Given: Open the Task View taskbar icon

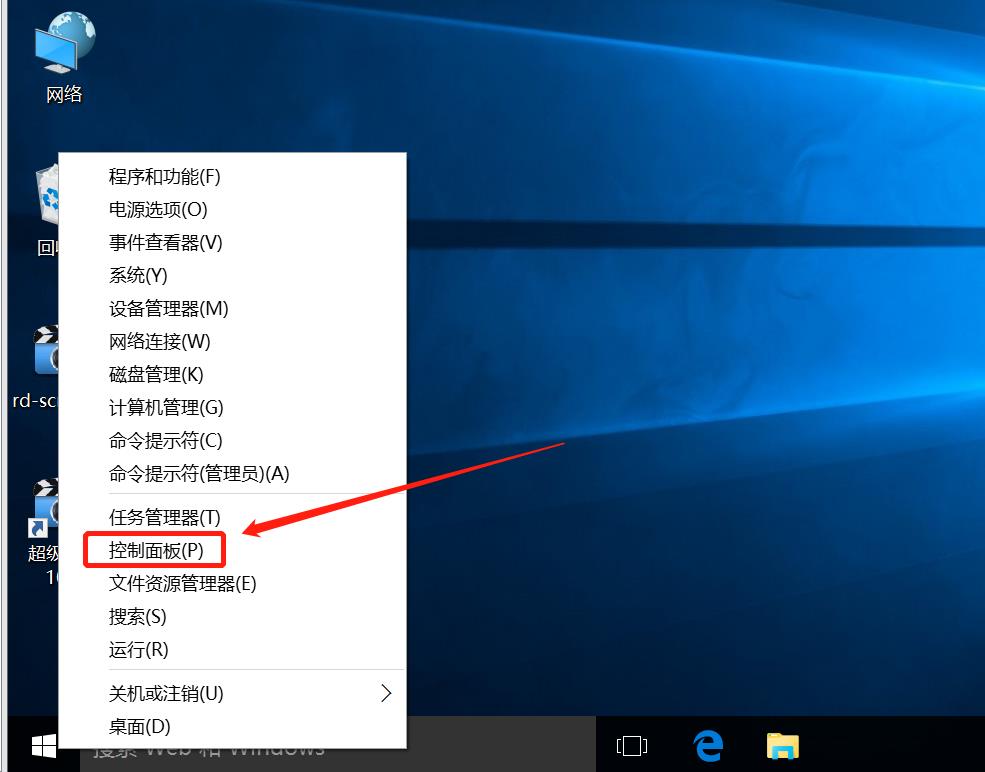Looking at the screenshot, I should (x=632, y=746).
